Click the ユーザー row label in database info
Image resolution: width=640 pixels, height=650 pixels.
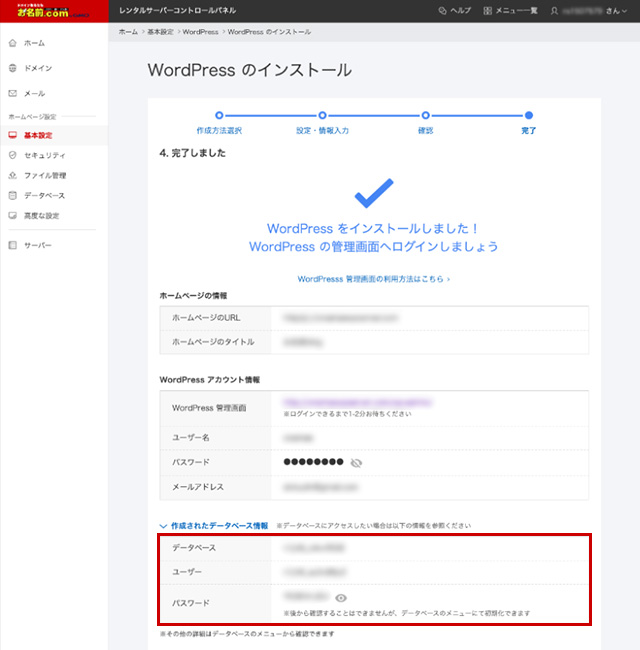pyautogui.click(x=187, y=572)
